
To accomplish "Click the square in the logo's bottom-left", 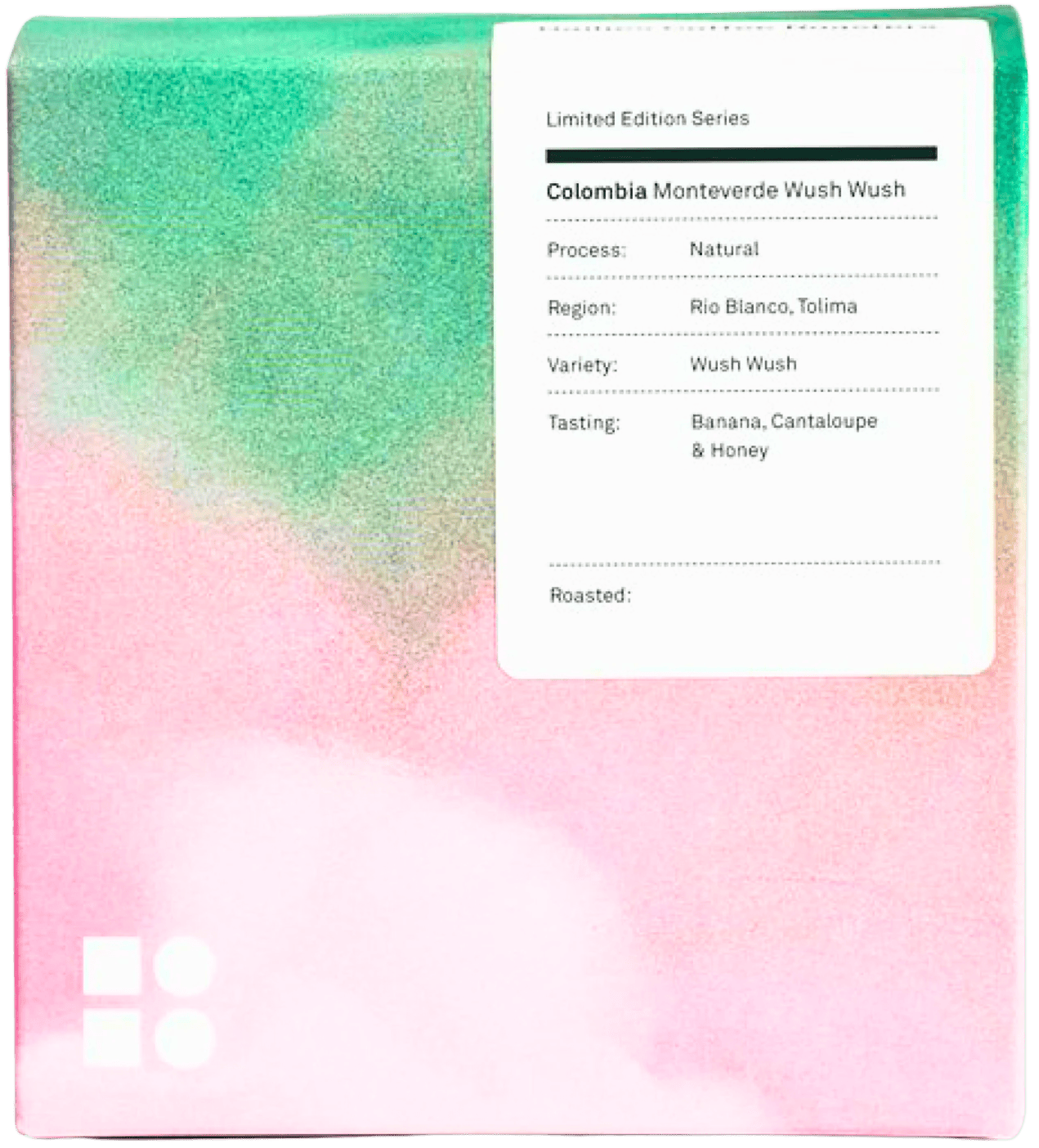I will coord(111,1038).
